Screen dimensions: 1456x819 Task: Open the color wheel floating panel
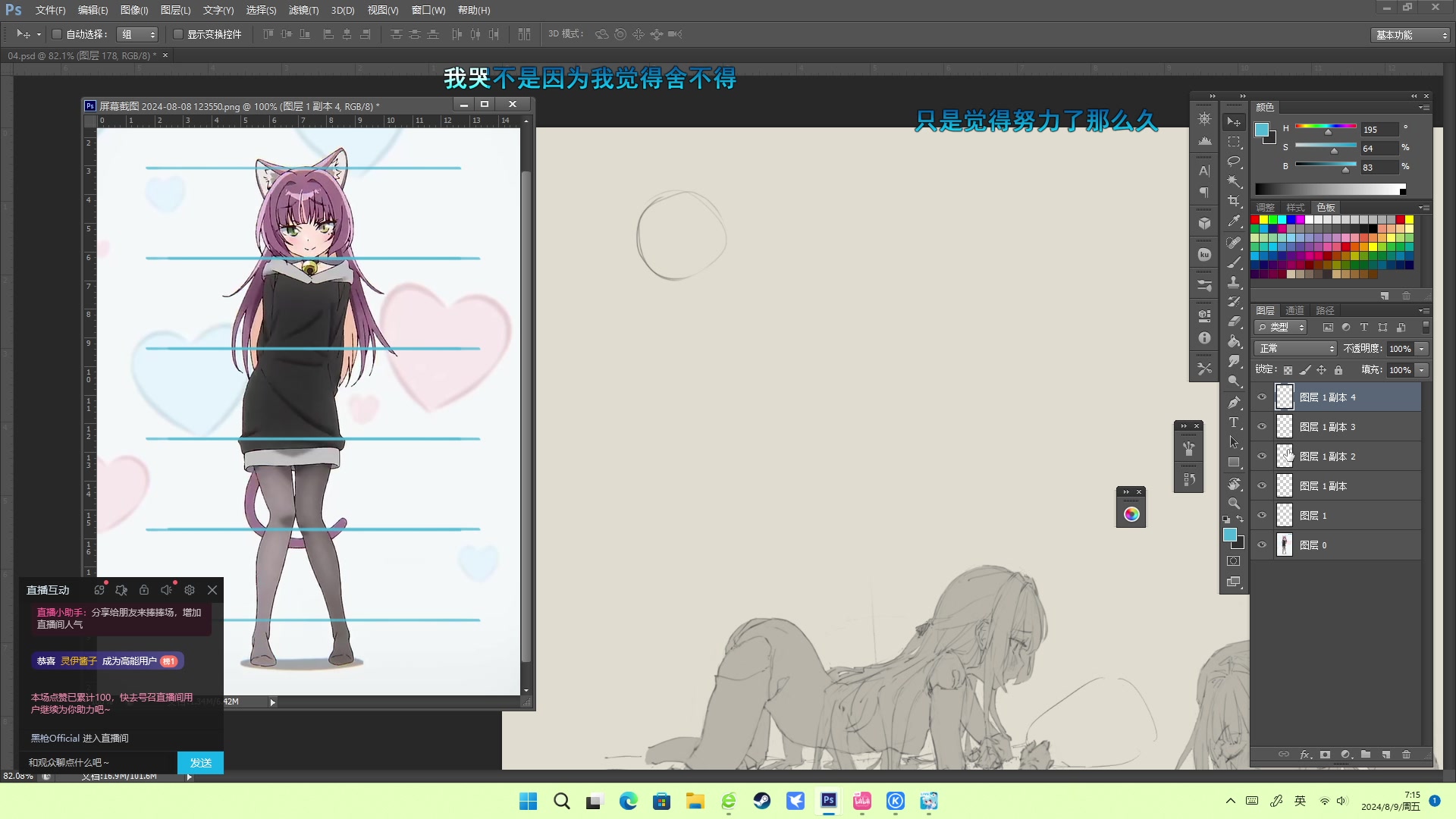click(x=1131, y=514)
